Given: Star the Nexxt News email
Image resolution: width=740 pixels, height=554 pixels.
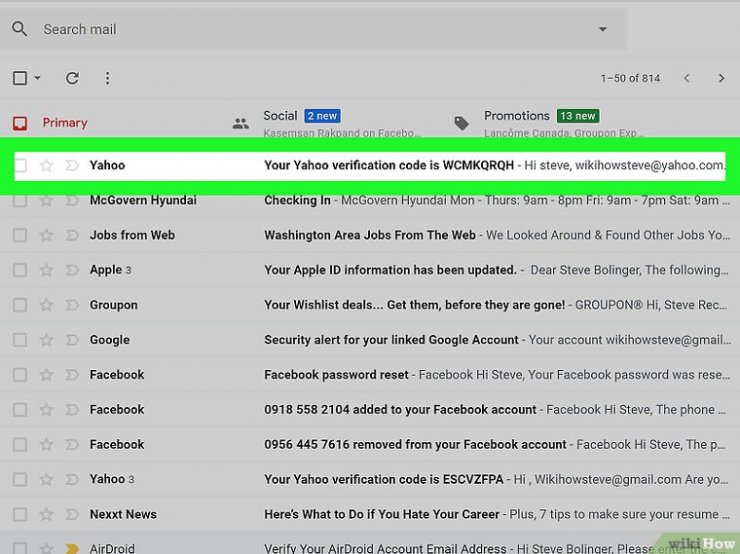Looking at the screenshot, I should (46, 514).
